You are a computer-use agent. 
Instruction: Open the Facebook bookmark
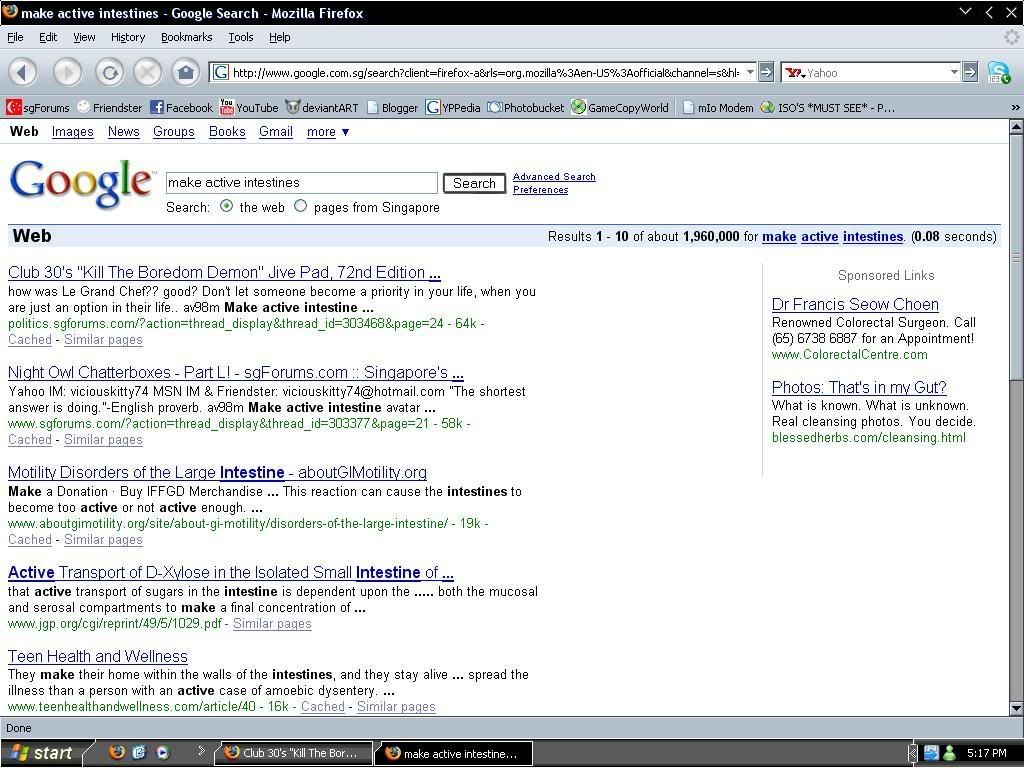[x=182, y=108]
